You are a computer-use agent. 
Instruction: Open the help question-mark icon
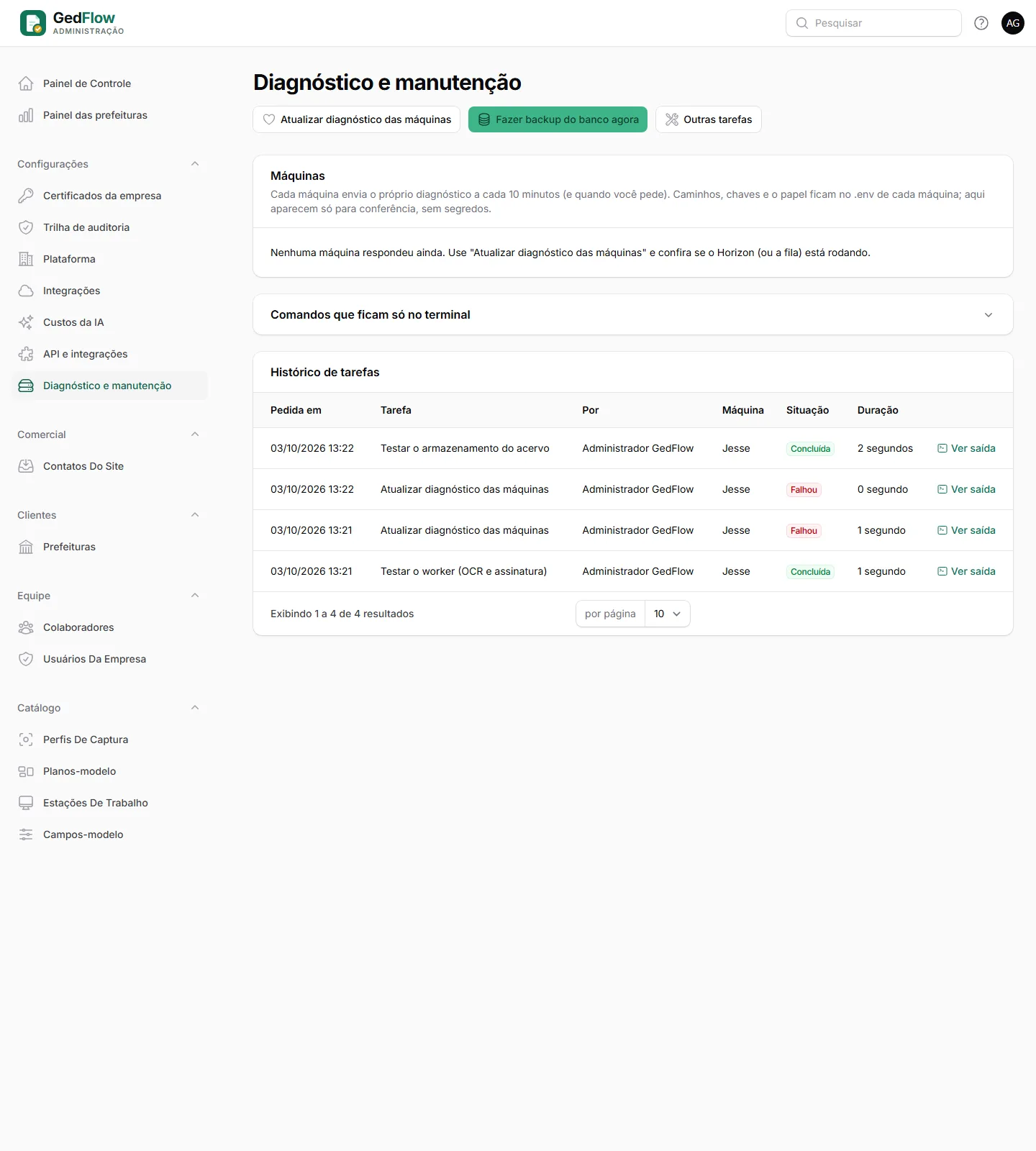(981, 23)
